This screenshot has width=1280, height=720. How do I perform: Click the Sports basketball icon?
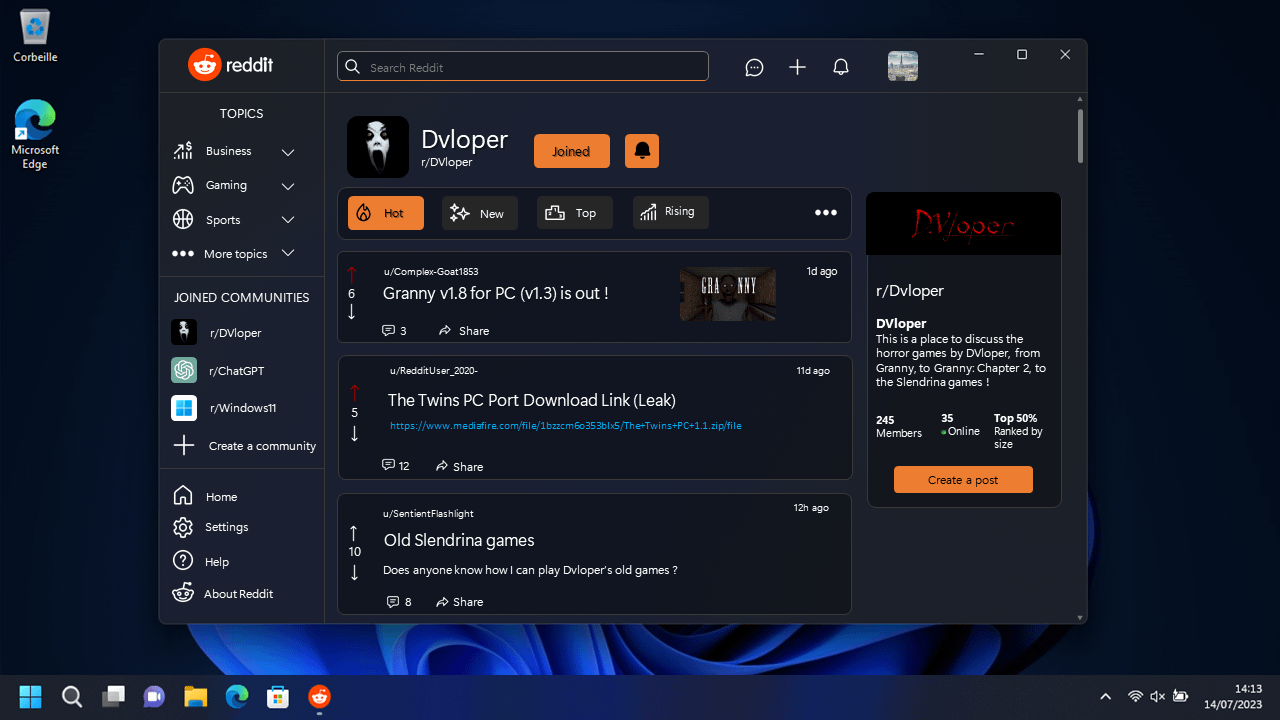point(183,219)
